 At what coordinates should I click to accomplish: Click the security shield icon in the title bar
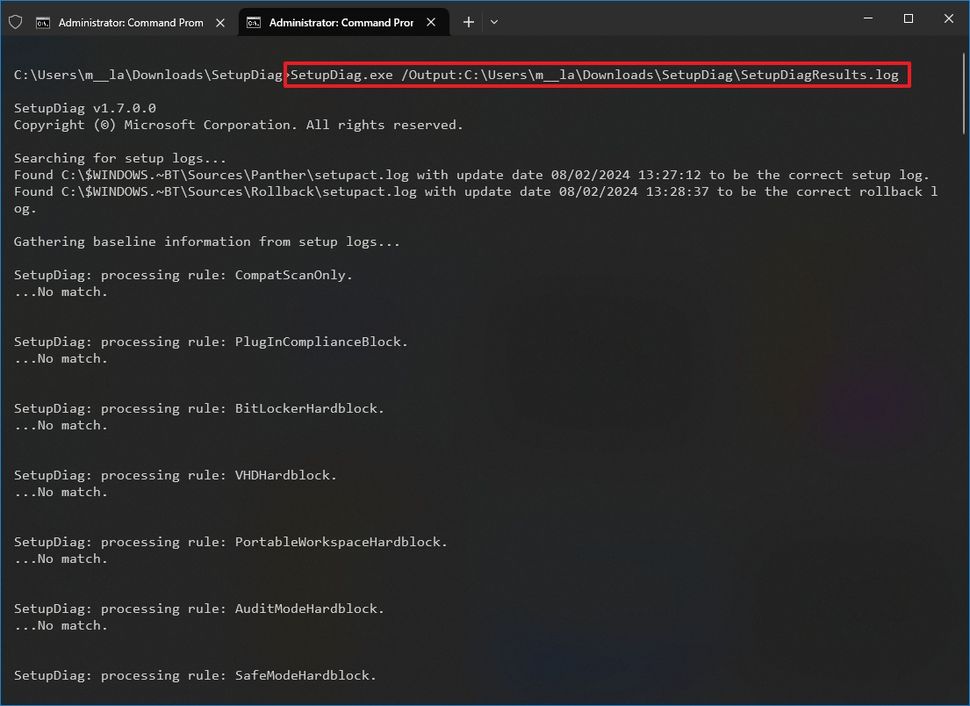[x=16, y=21]
